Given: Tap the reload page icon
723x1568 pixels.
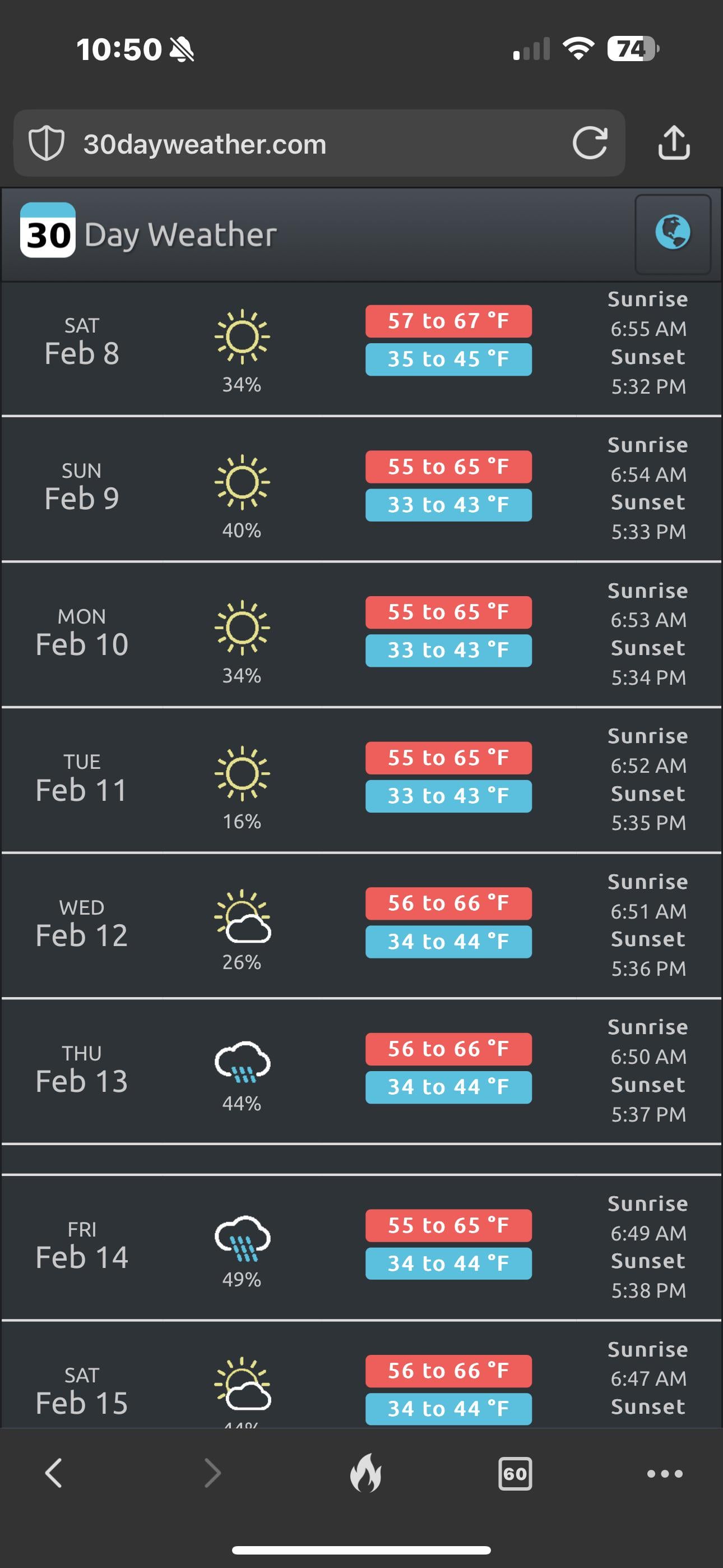Looking at the screenshot, I should point(590,144).
